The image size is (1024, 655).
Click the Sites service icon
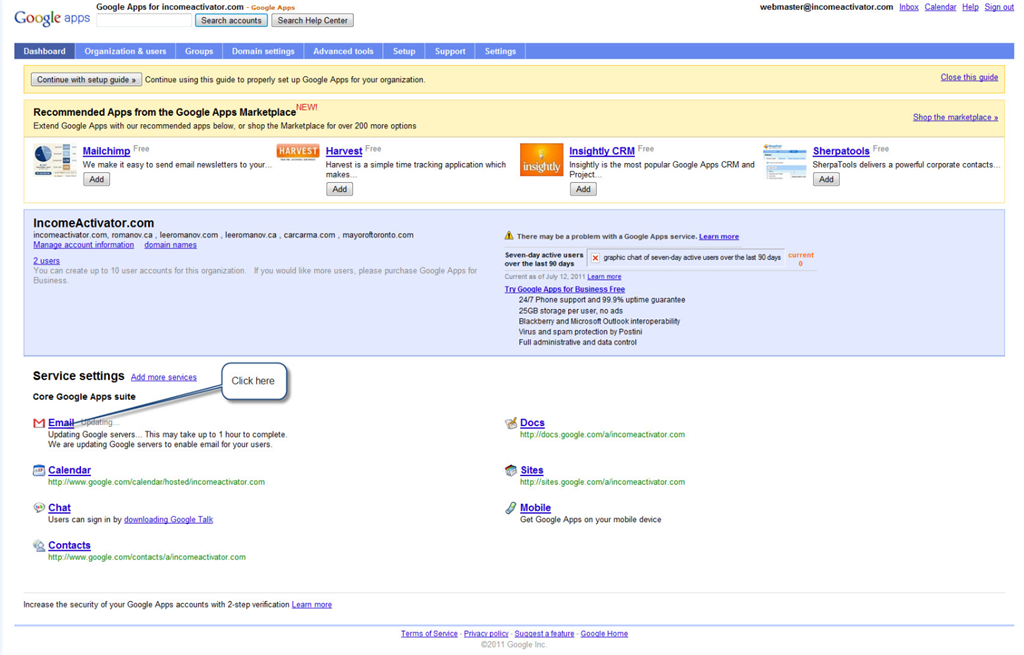(x=511, y=470)
